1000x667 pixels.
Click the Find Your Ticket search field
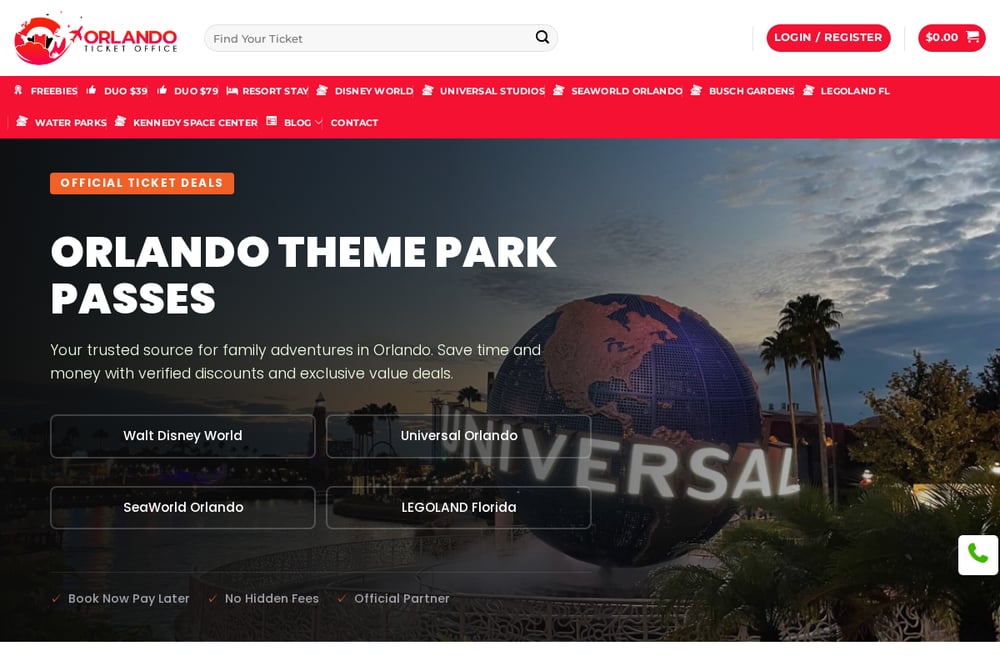coord(370,38)
